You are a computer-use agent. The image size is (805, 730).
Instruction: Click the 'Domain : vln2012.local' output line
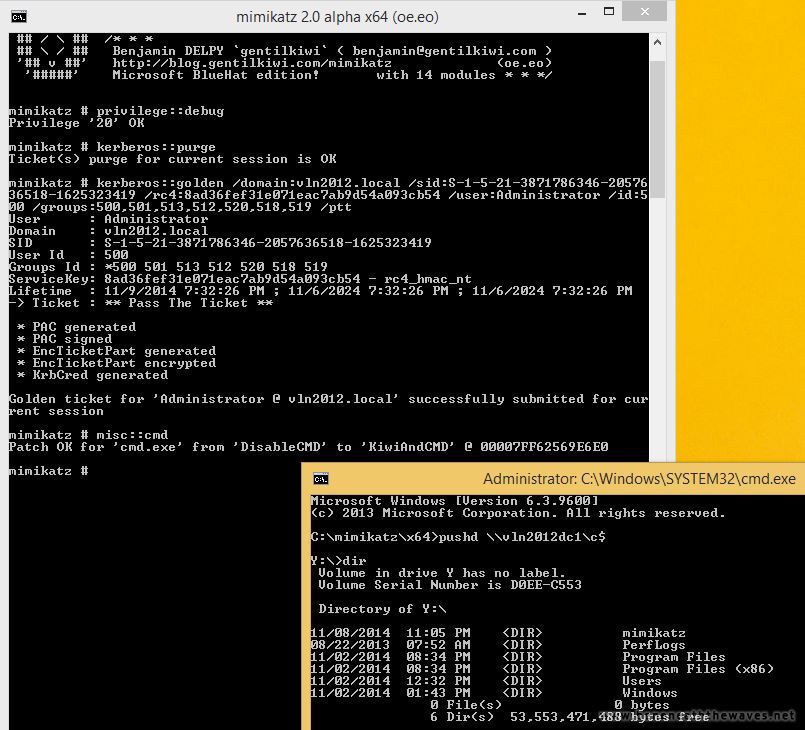(x=108, y=231)
